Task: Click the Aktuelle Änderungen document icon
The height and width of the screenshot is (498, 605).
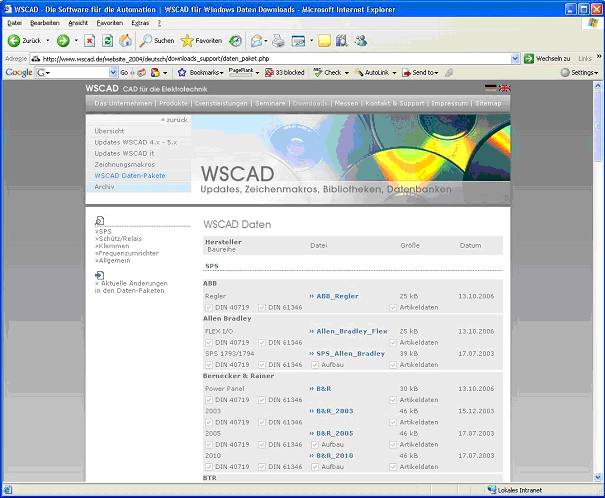Action: pos(100,275)
